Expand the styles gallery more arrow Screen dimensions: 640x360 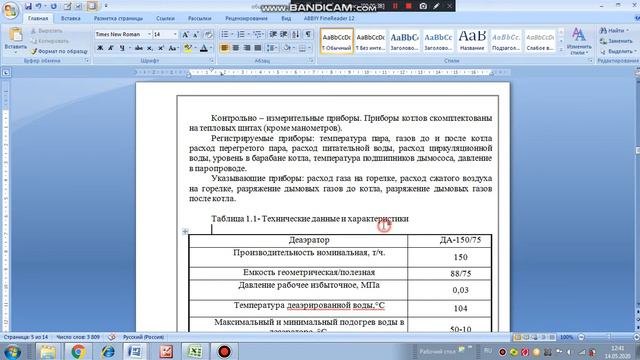click(561, 50)
